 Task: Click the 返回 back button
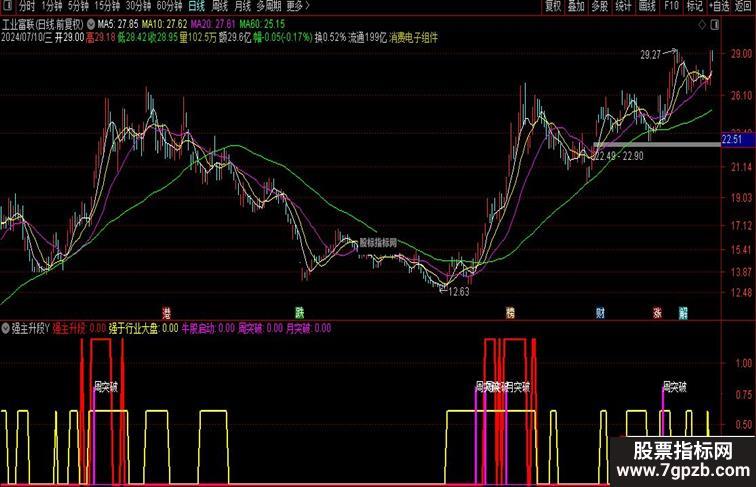pos(743,6)
